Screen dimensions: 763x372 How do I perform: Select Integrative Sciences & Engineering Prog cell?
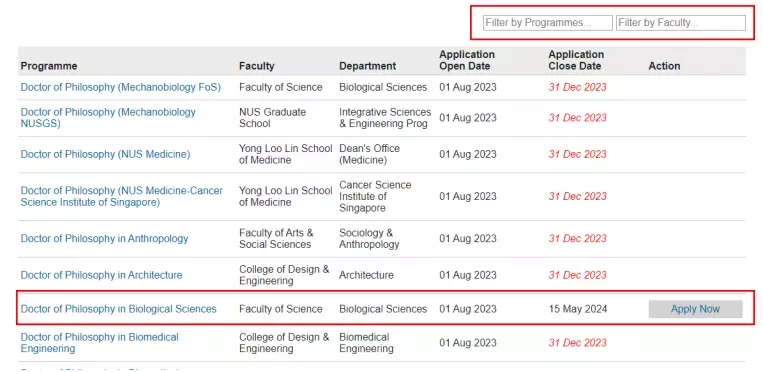pos(385,118)
